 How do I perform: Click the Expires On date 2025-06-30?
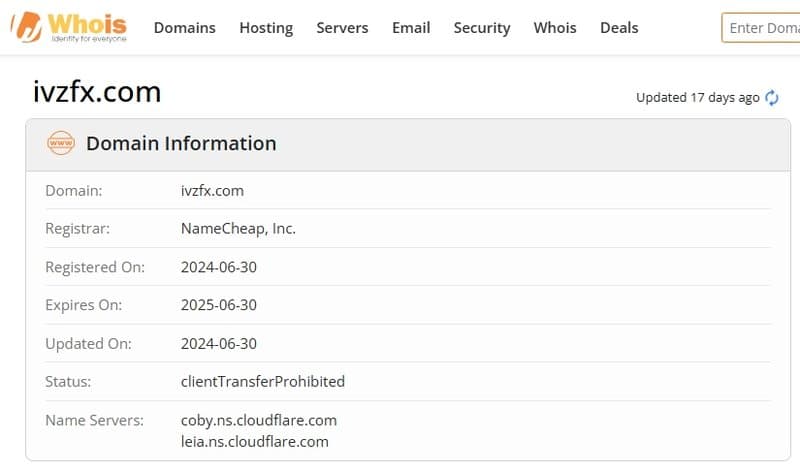[x=219, y=305]
